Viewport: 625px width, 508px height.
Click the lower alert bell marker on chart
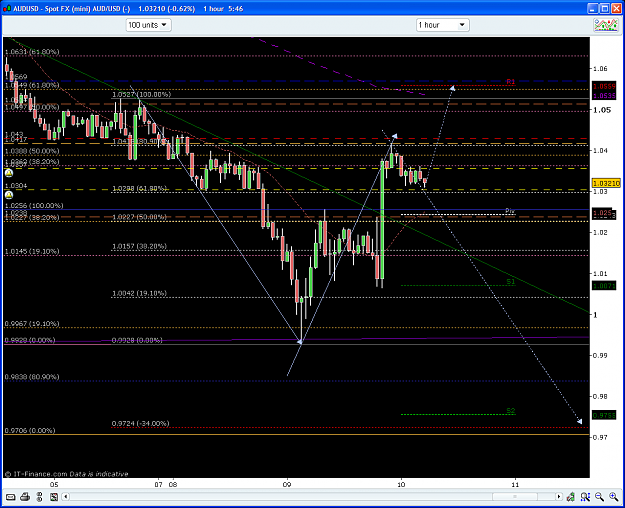[x=9, y=195]
